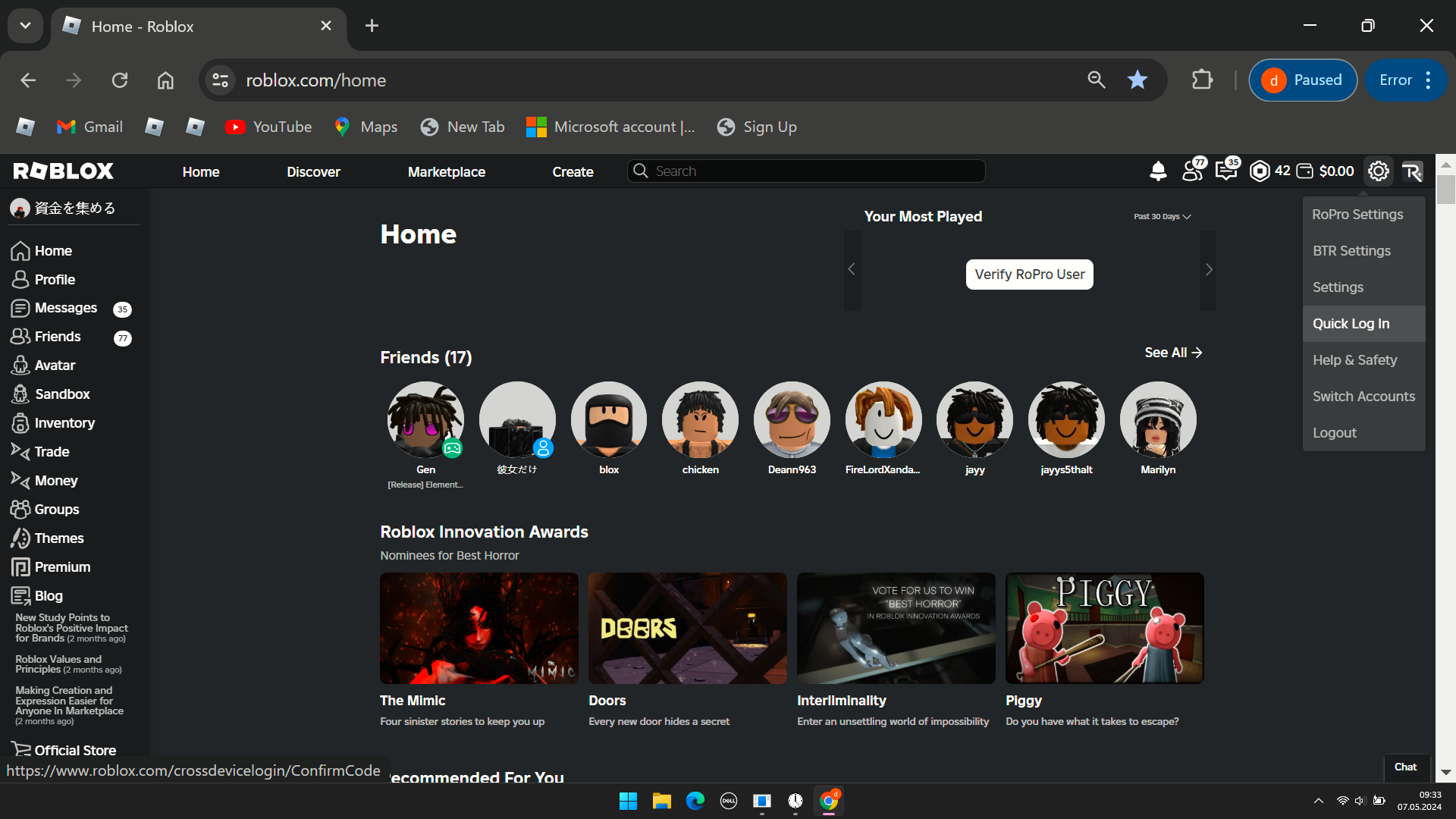Show hidden system tray icons
This screenshot has height=819, width=1456.
(x=1319, y=801)
